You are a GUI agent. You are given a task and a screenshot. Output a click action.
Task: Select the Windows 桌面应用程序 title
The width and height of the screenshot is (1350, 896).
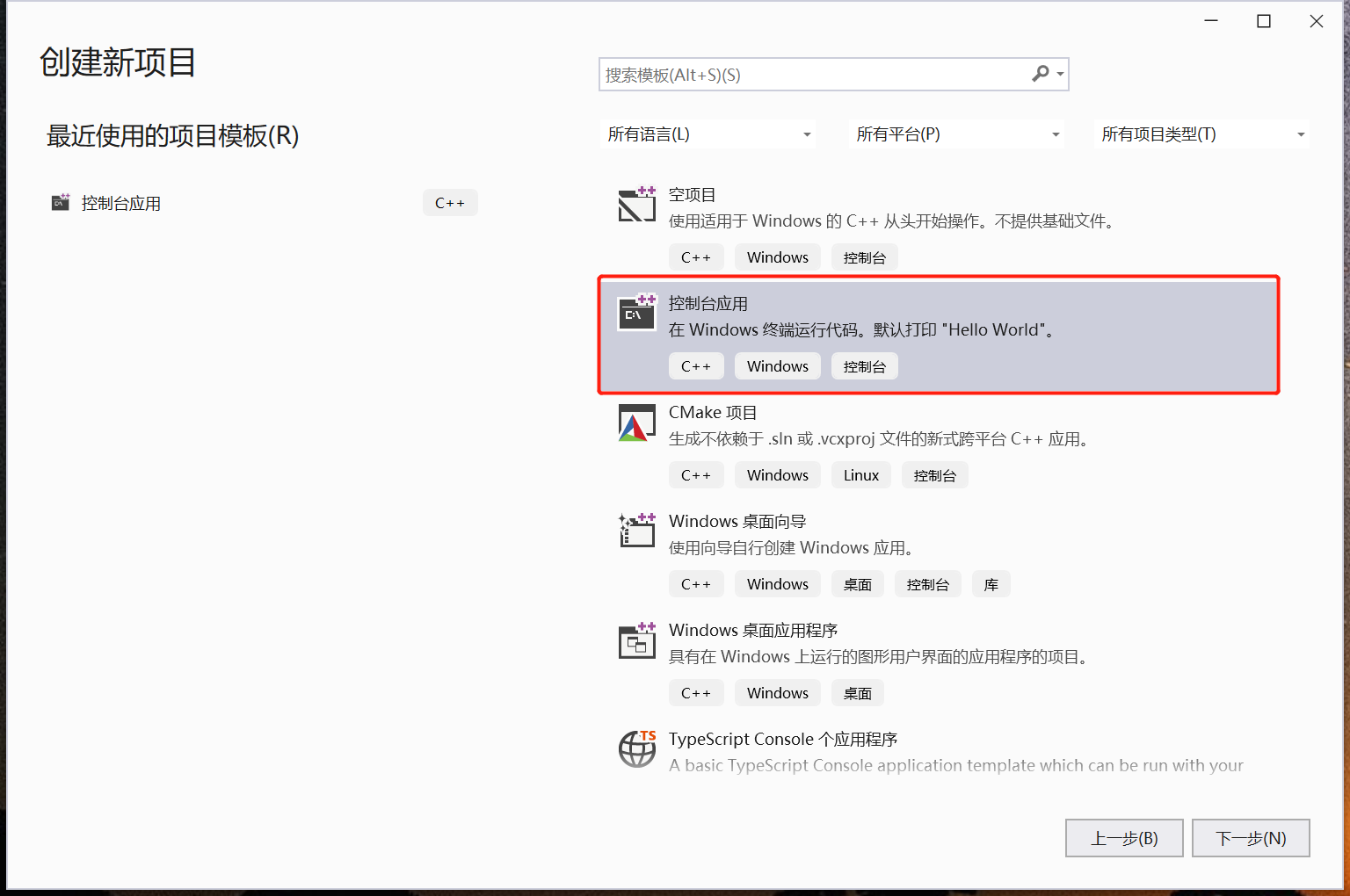click(753, 631)
